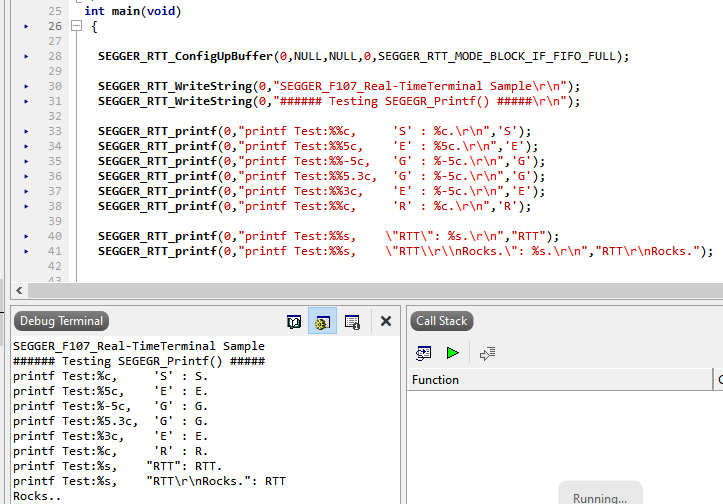This screenshot has height=504, width=723.
Task: Click the main function name
Action: [x=125, y=11]
